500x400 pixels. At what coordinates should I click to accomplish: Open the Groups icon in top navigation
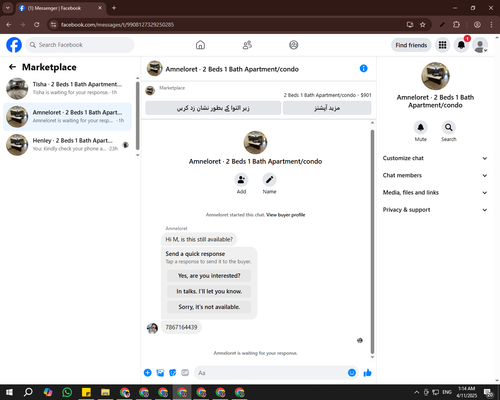click(x=294, y=45)
